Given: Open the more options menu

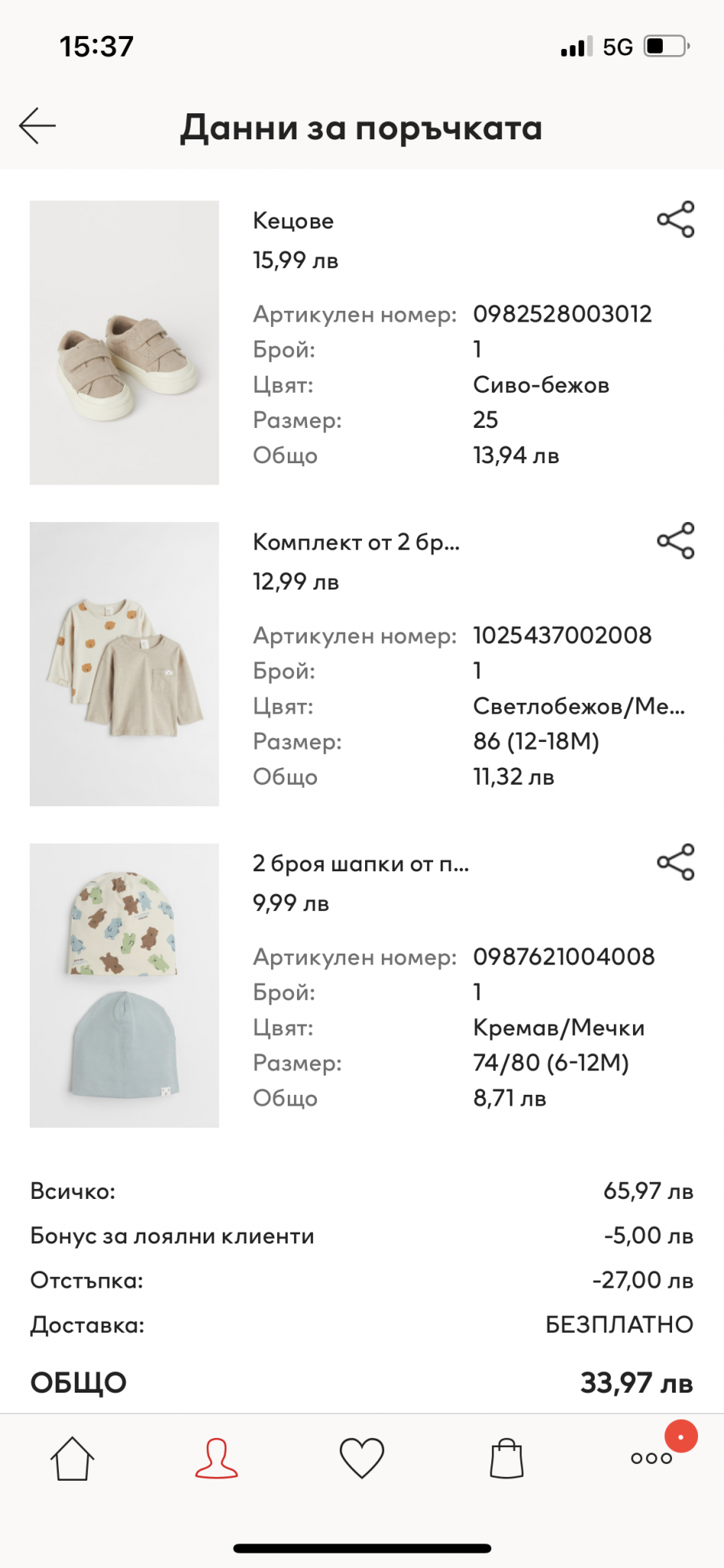Looking at the screenshot, I should [x=651, y=1459].
